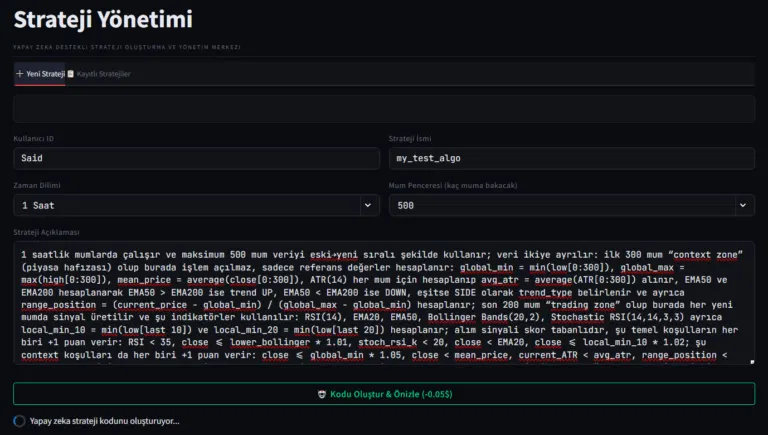Click the plus icon on Yeni Strateji
The height and width of the screenshot is (435, 768).
click(19, 74)
